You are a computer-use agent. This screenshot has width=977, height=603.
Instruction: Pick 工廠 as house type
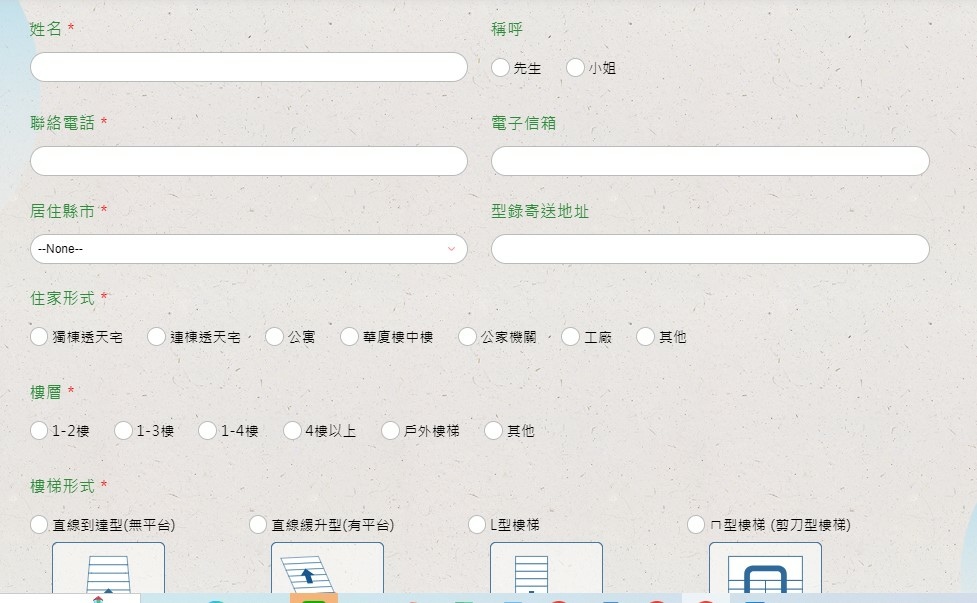[x=571, y=336]
